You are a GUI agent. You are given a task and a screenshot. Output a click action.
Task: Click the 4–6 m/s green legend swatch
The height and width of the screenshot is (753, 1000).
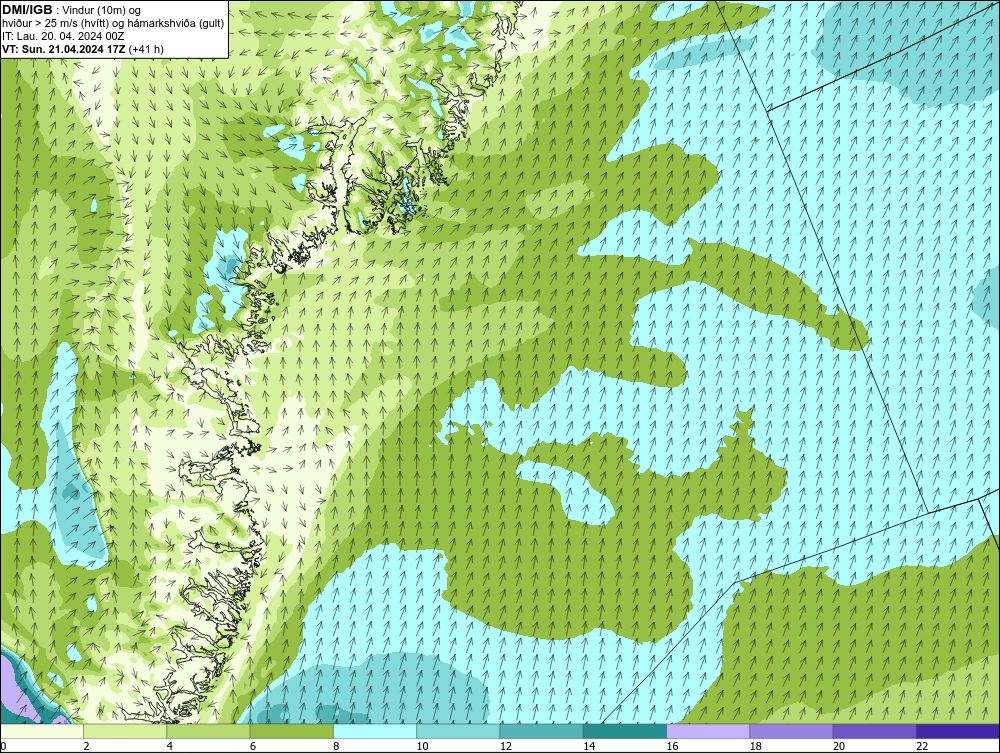pos(209,731)
